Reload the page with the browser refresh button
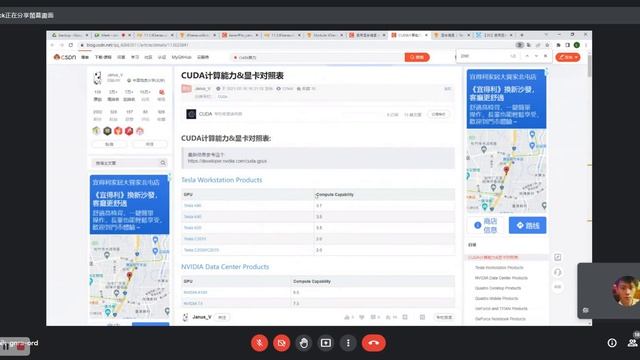Image resolution: width=640 pixels, height=360 pixels. (x=71, y=45)
